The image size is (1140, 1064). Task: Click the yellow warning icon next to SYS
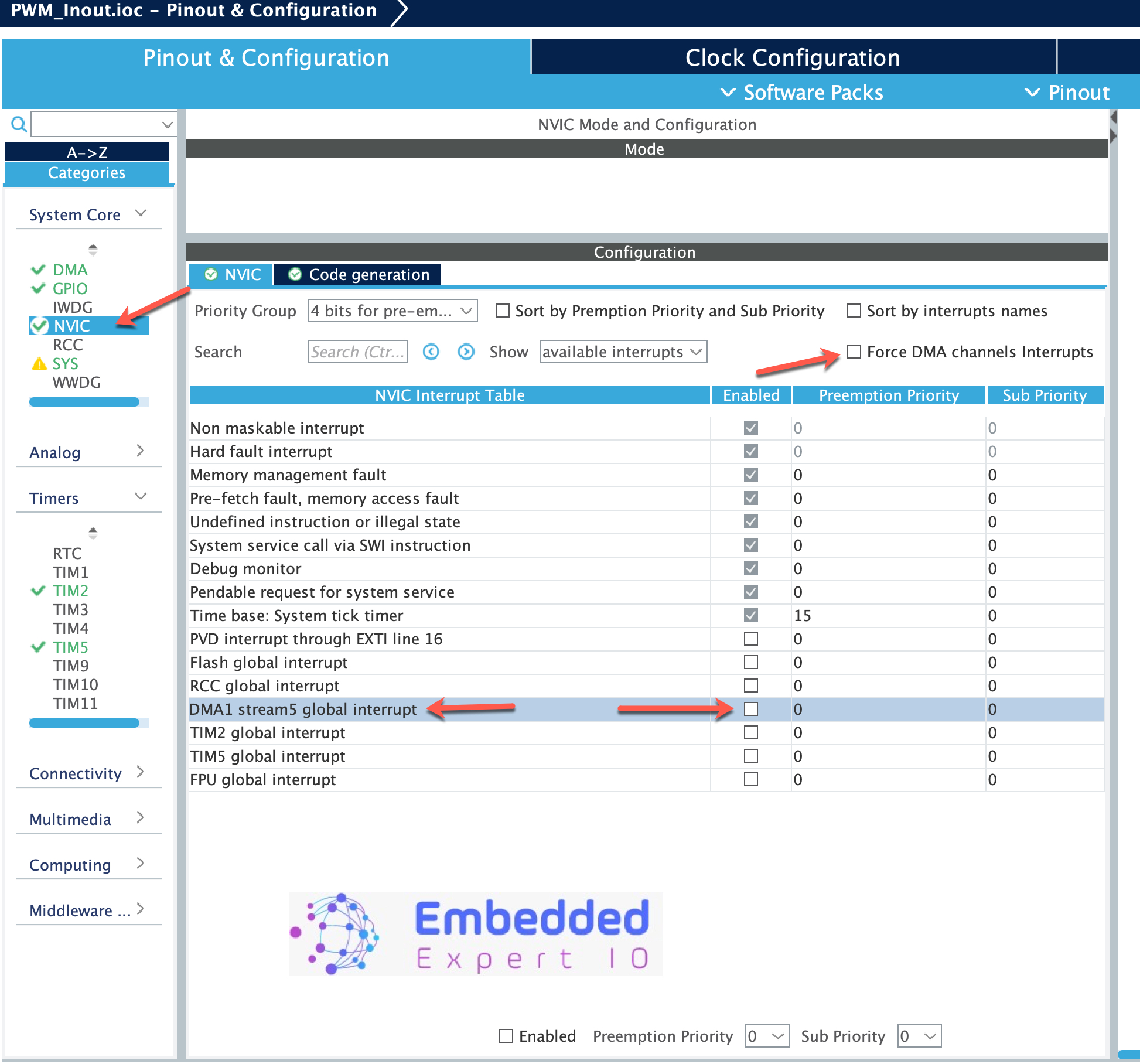39,364
